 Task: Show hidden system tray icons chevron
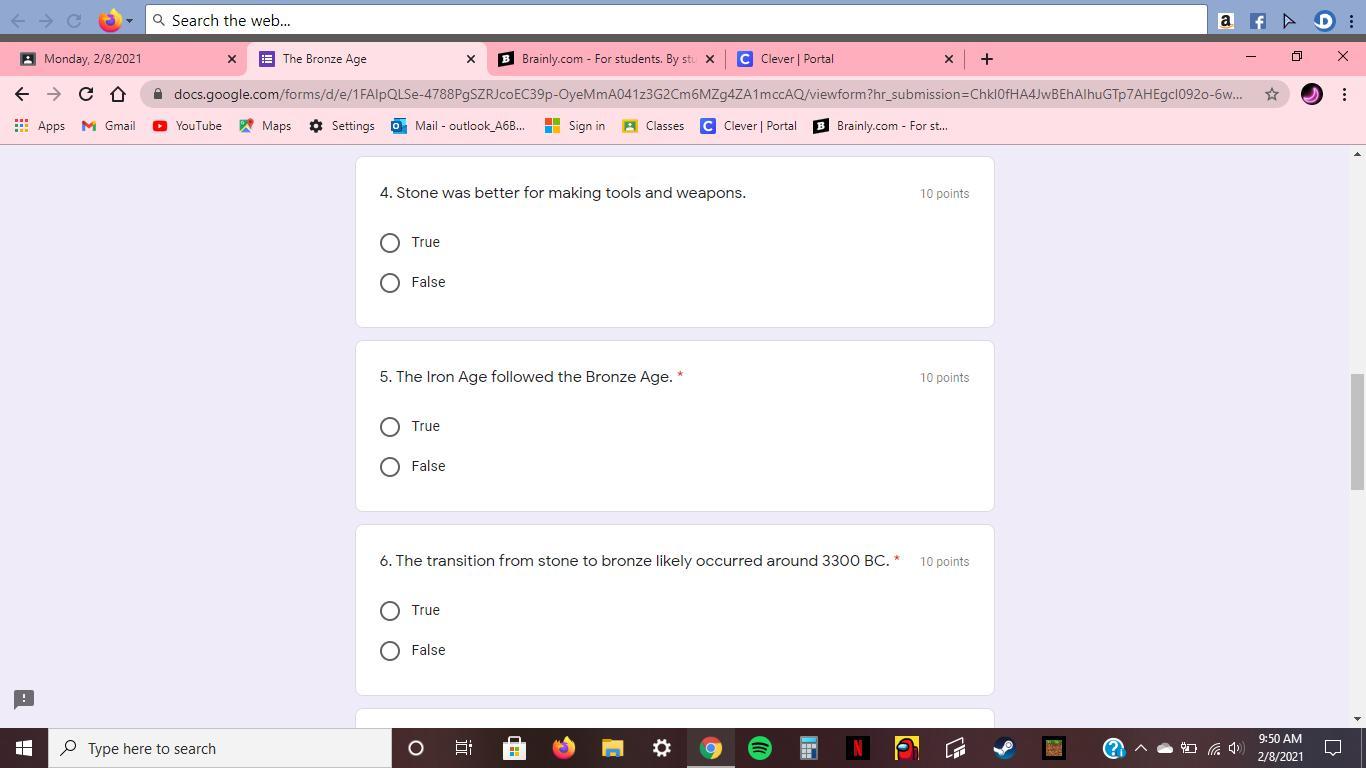1140,748
